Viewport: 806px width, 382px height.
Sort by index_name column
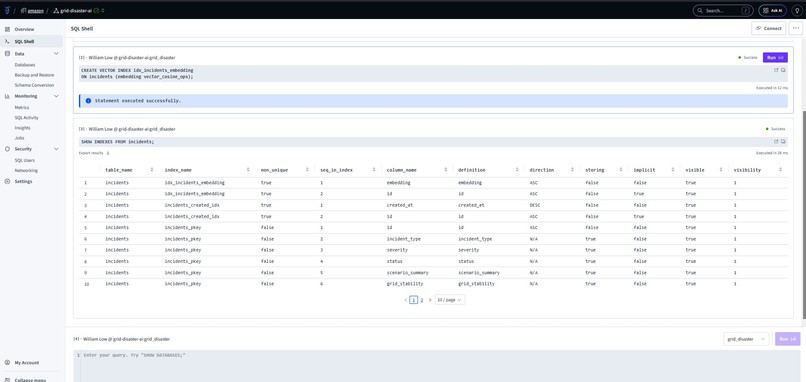pyautogui.click(x=248, y=170)
